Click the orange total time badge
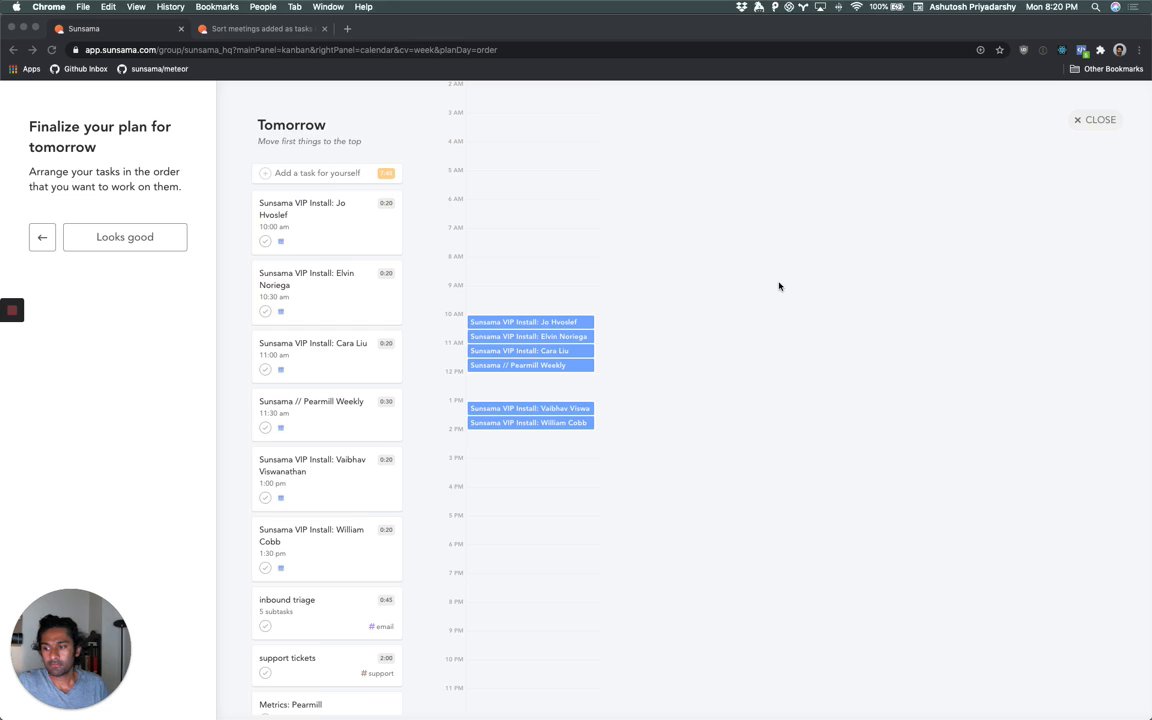This screenshot has height=720, width=1152. click(x=386, y=173)
